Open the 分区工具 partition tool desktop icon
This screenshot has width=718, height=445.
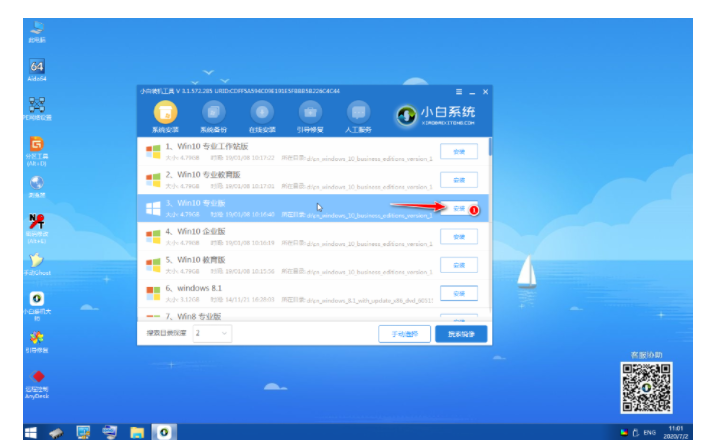[37, 151]
